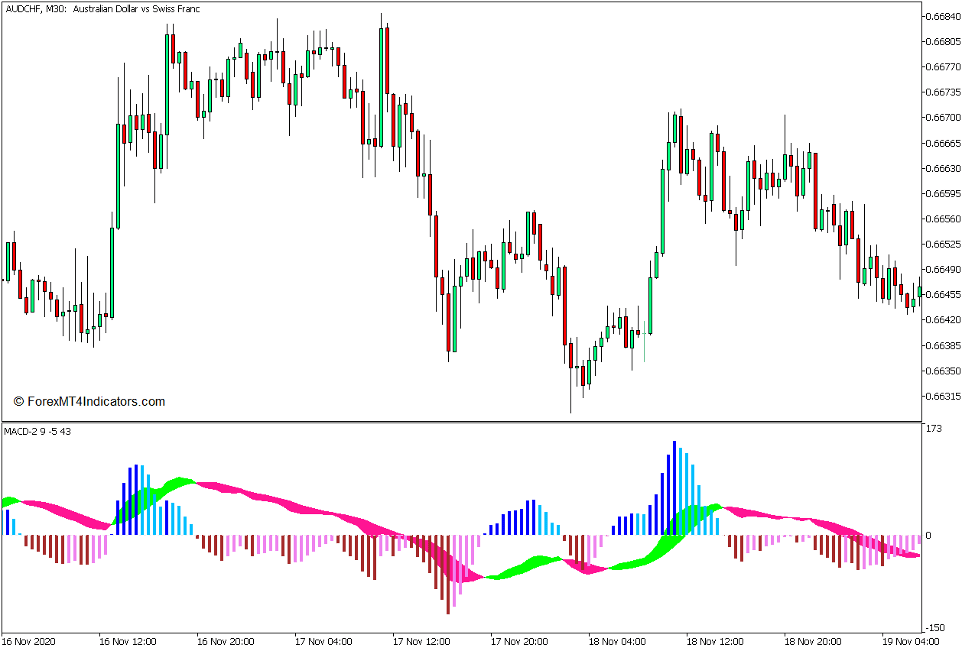
Task: Select a red candle at the chart's right edge
Action: tap(910, 300)
